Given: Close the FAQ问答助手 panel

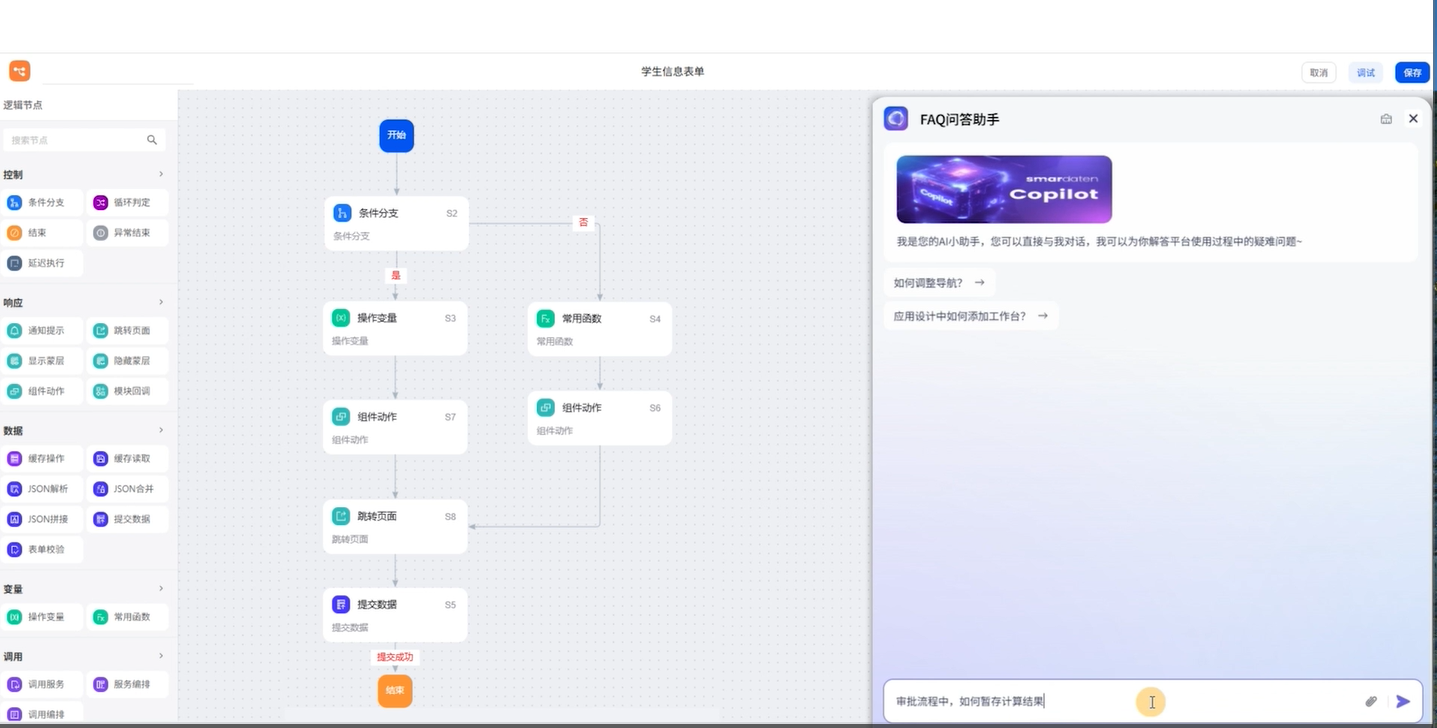Looking at the screenshot, I should coord(1413,119).
